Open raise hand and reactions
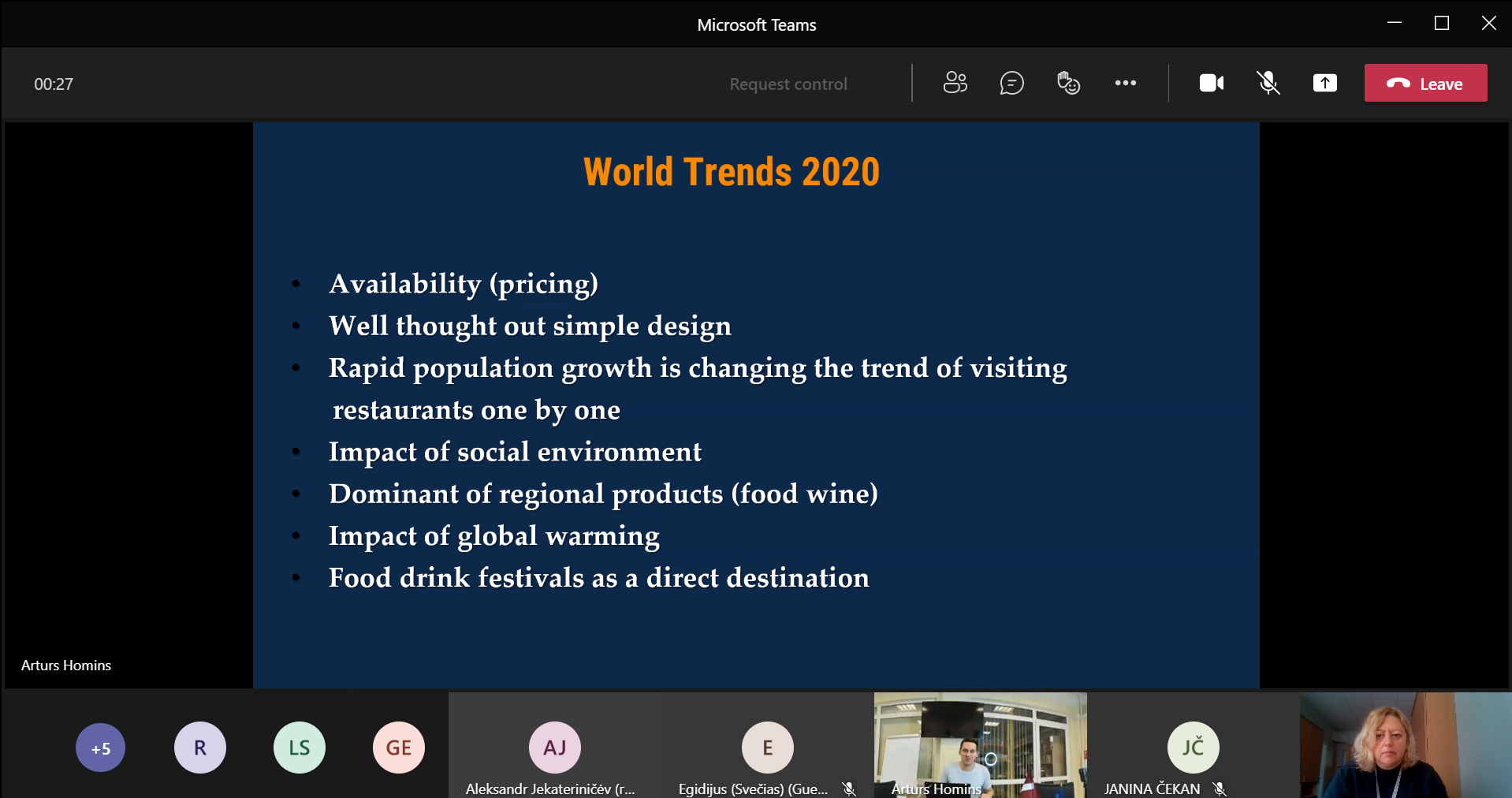The image size is (1512, 798). click(x=1068, y=83)
